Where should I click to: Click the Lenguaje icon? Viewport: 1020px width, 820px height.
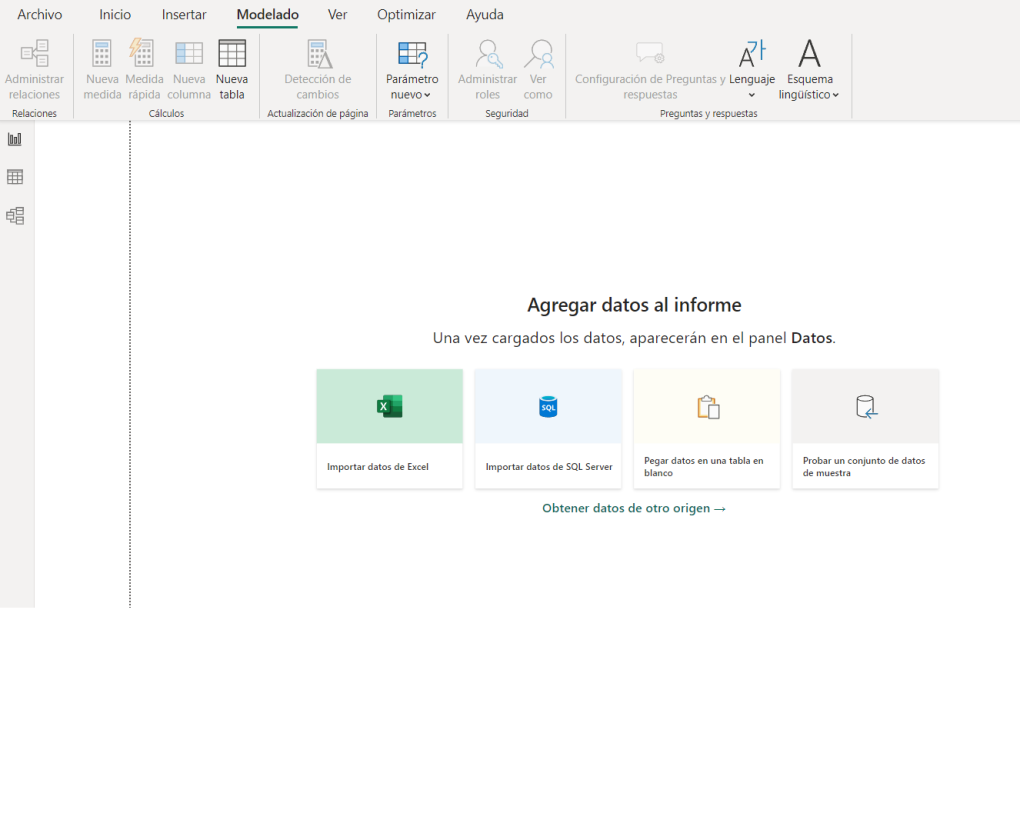(752, 54)
